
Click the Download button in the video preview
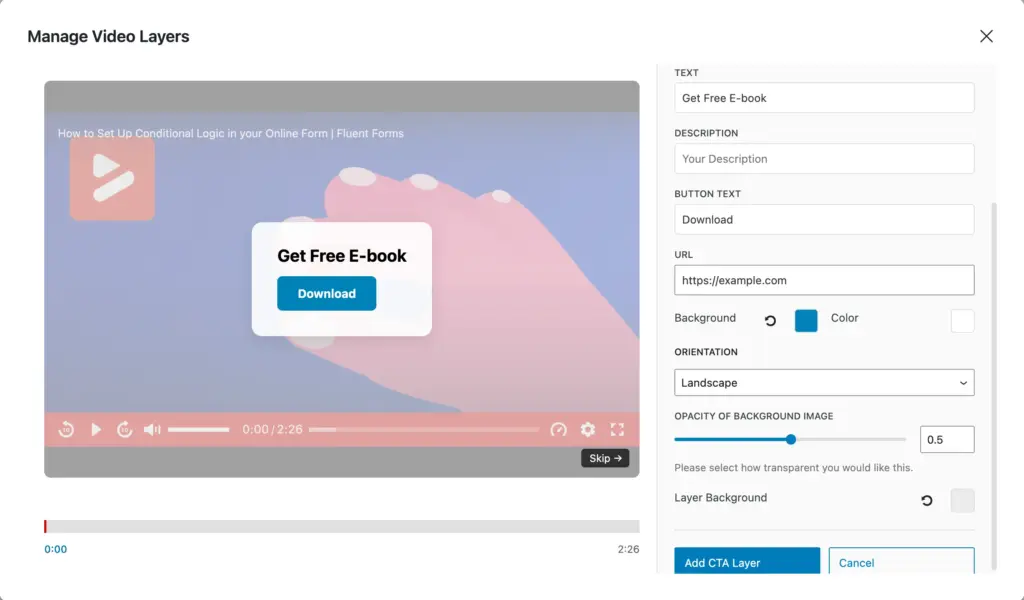point(326,294)
